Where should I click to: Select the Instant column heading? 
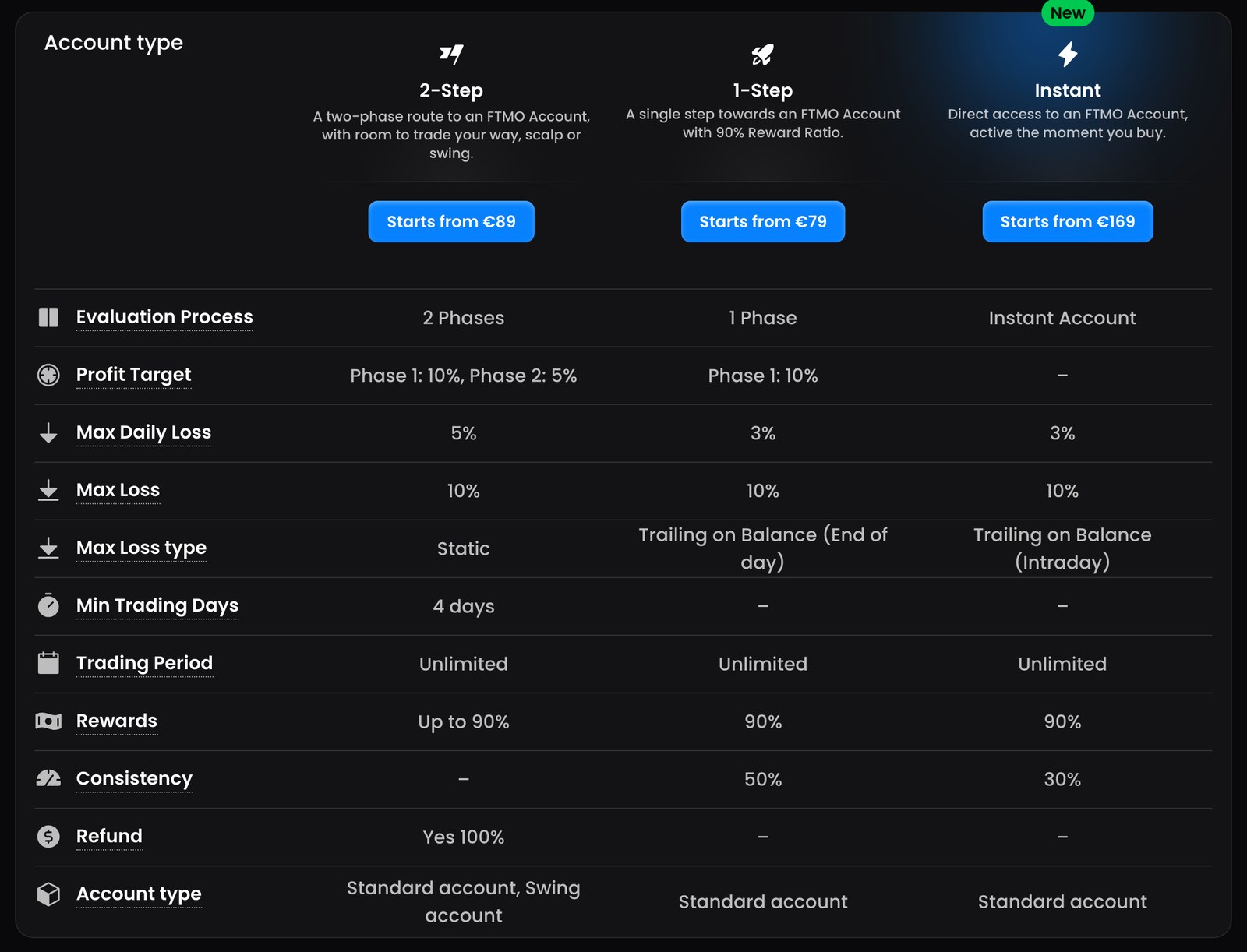(x=1068, y=90)
